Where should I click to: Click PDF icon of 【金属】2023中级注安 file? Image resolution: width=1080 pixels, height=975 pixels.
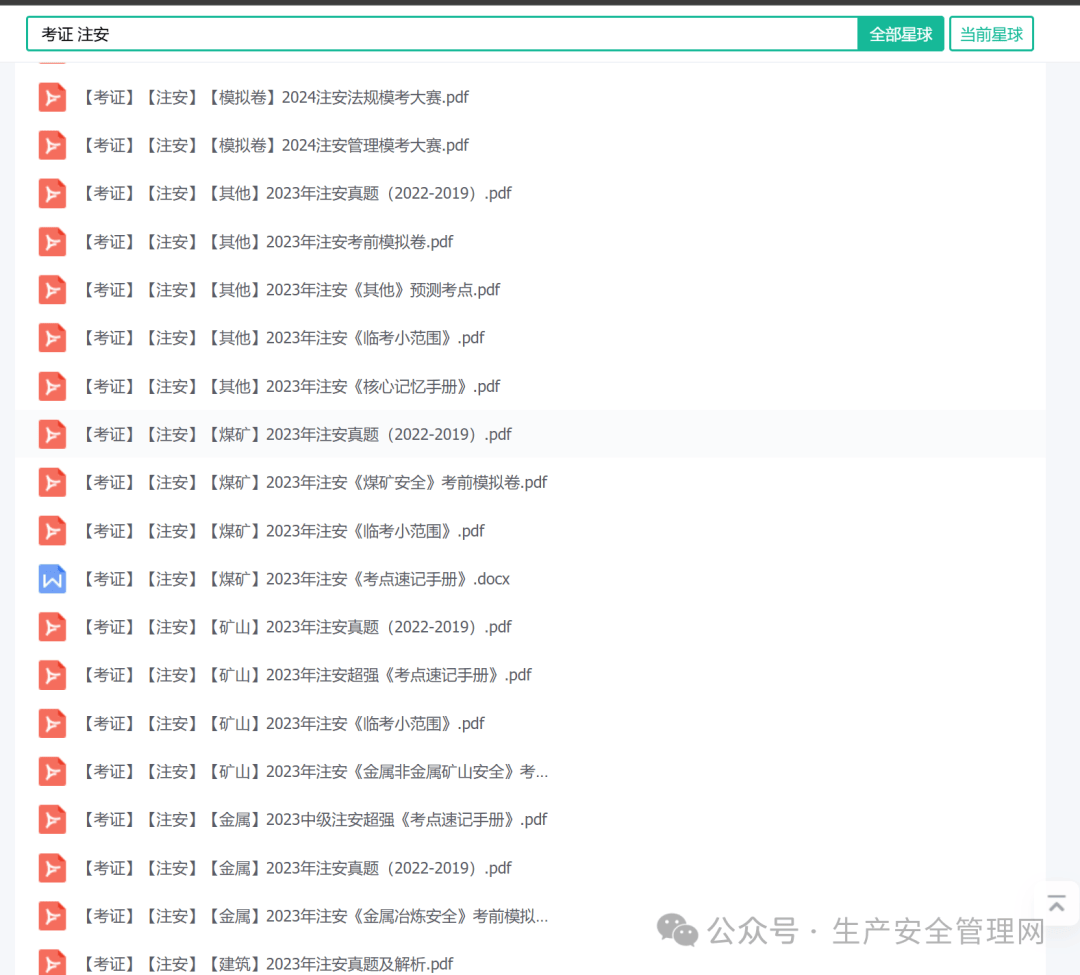tap(52, 820)
